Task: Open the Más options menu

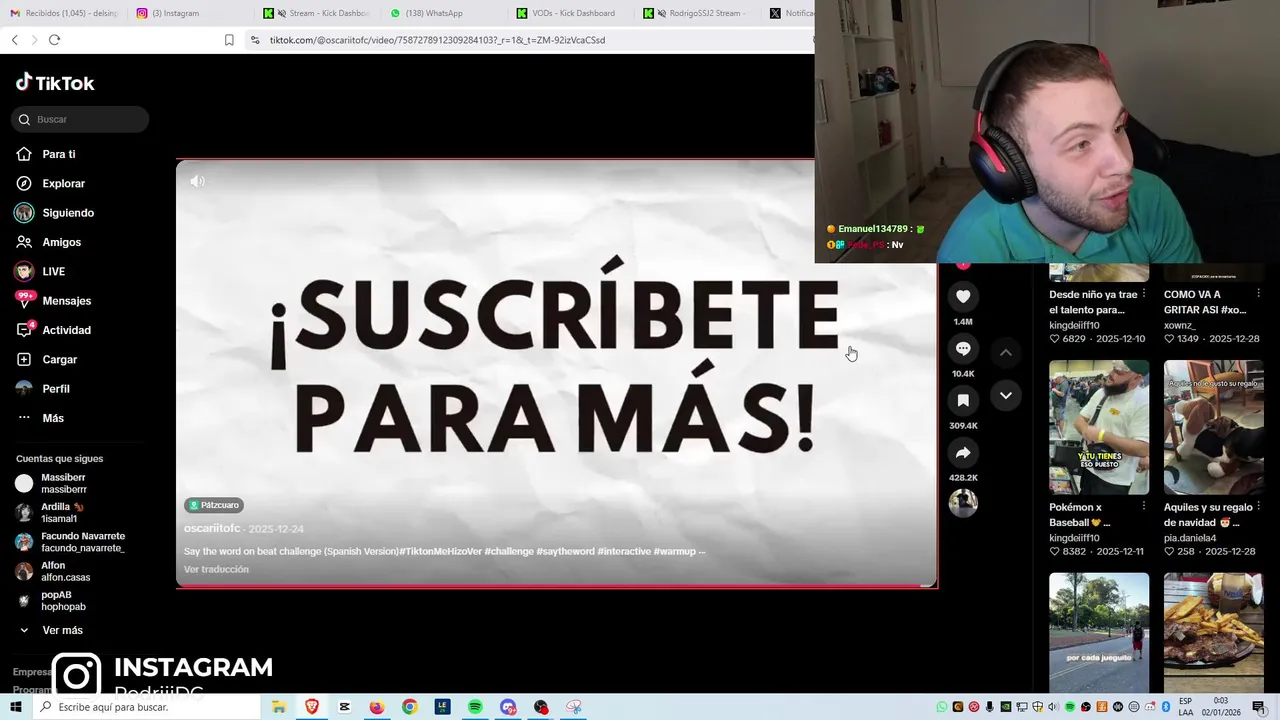Action: coord(40,418)
